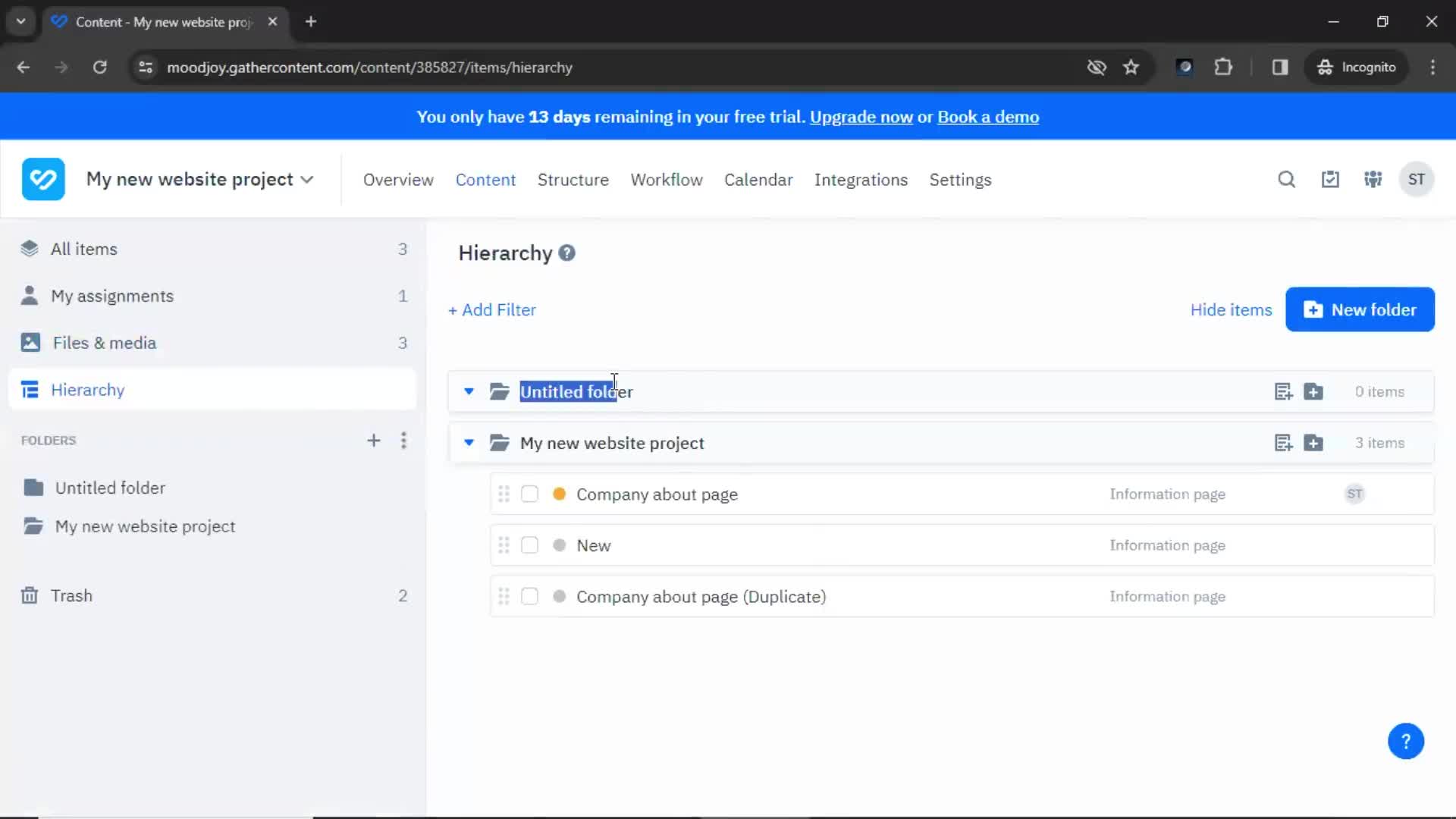Viewport: 1456px width, 819px height.
Task: Click the orange status dot for Company about page
Action: point(559,494)
